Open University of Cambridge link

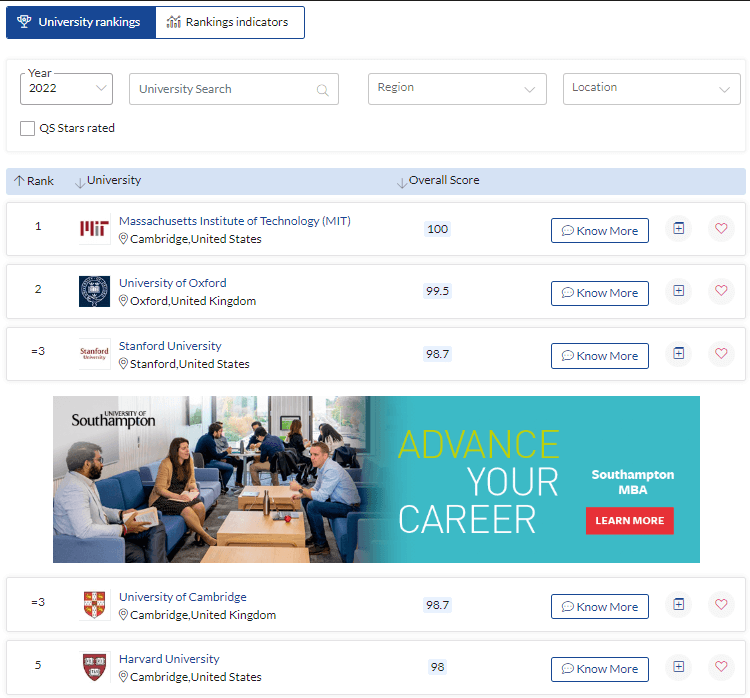point(183,597)
